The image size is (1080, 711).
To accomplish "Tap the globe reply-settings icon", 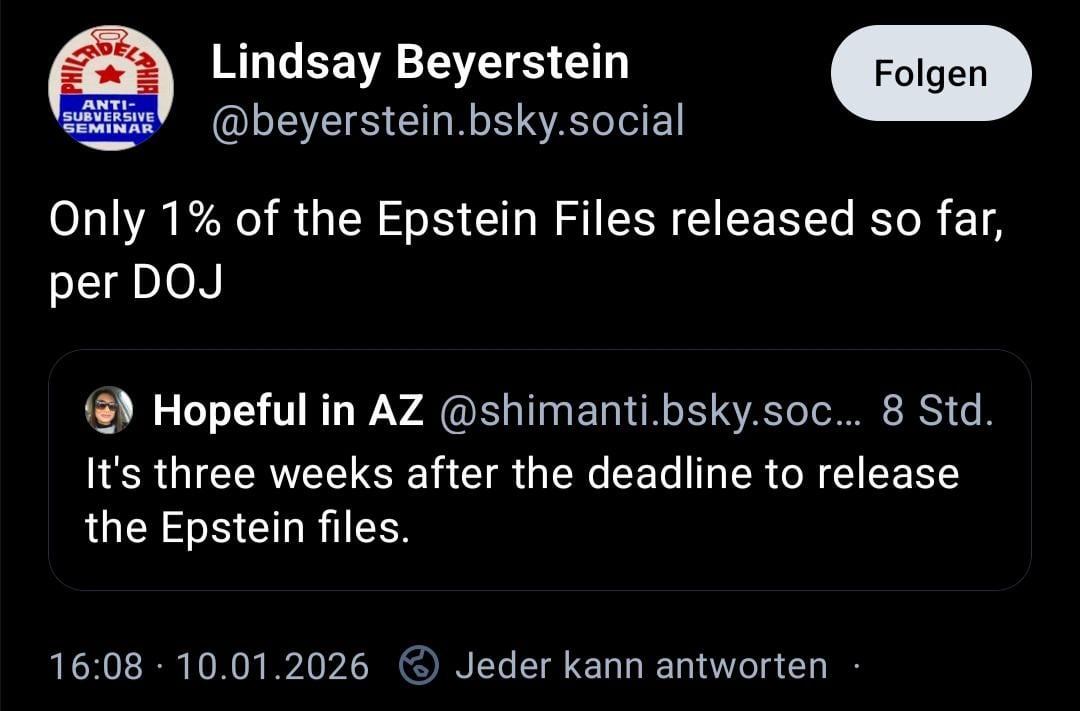I will (x=419, y=665).
